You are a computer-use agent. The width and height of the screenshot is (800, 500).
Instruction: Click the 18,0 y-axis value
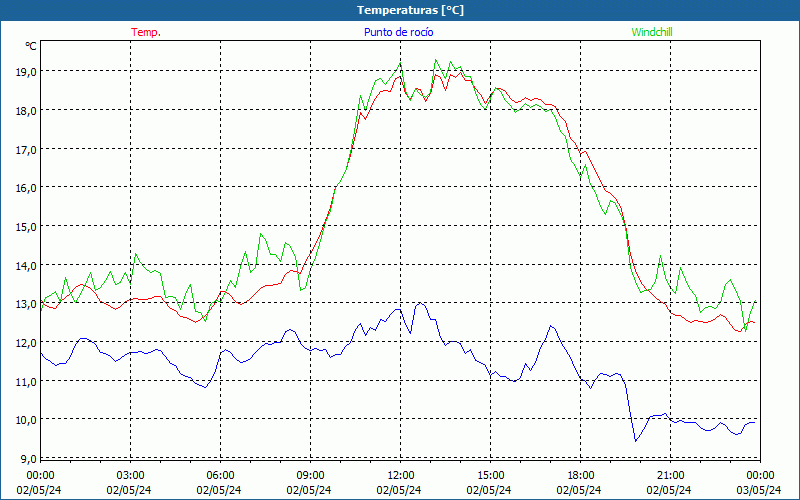point(26,111)
